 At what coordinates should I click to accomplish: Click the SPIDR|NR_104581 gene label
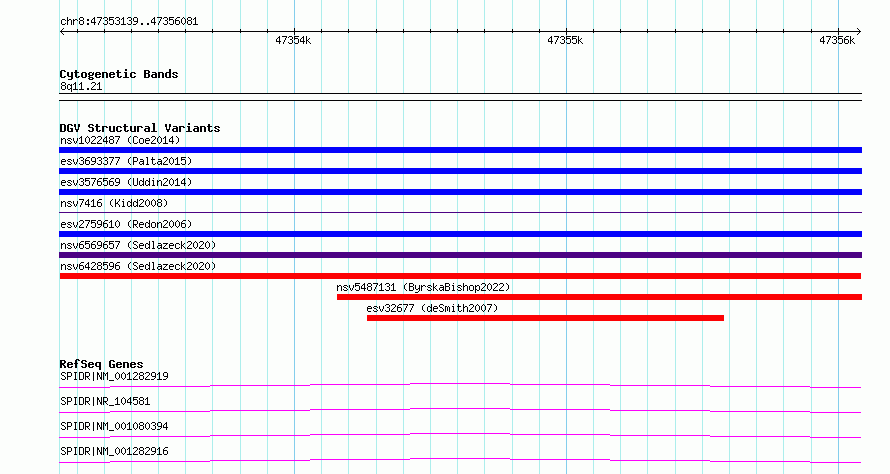coord(105,401)
